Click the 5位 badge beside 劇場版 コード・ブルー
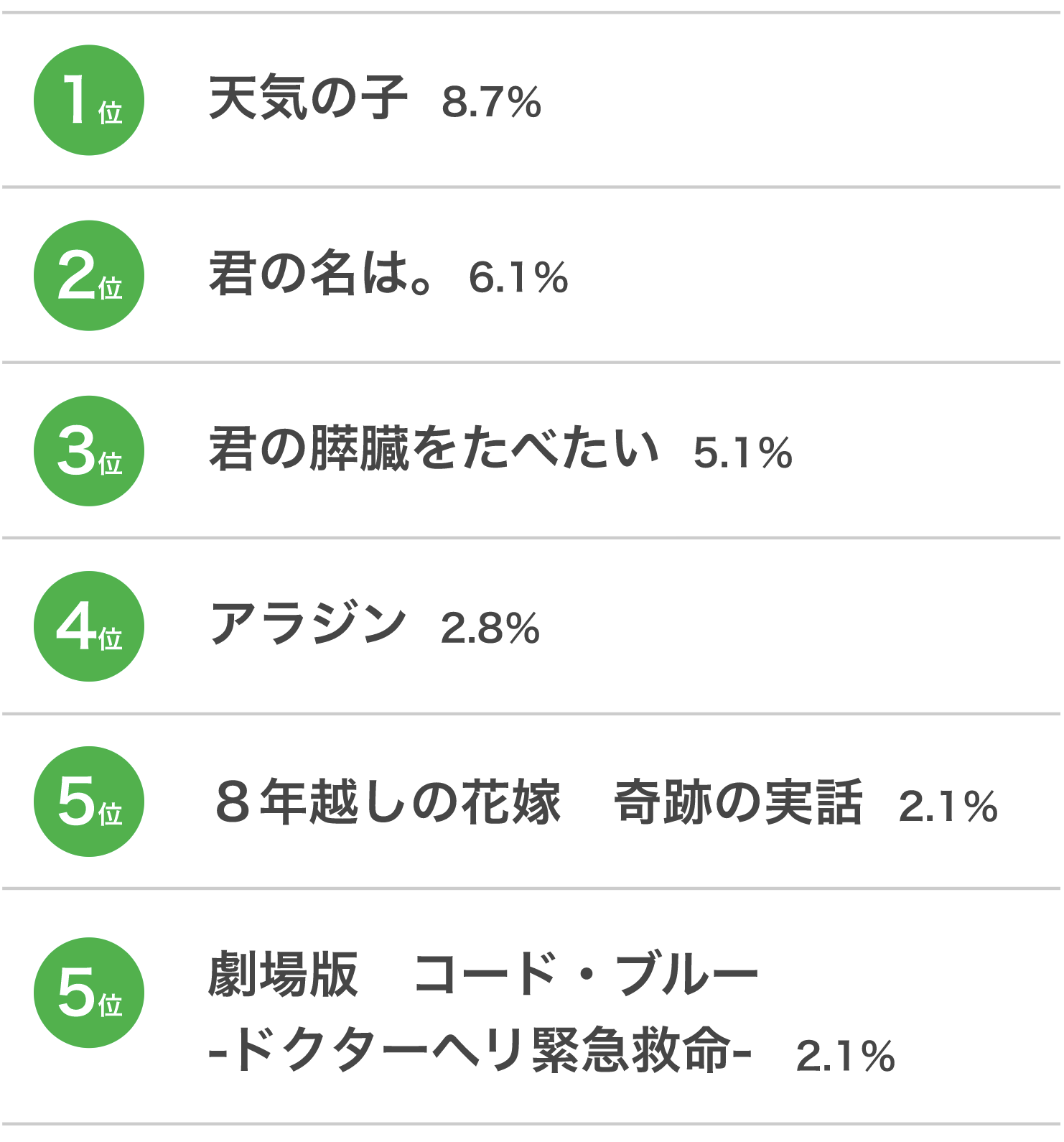This screenshot has width=1064, height=1142. 89,993
